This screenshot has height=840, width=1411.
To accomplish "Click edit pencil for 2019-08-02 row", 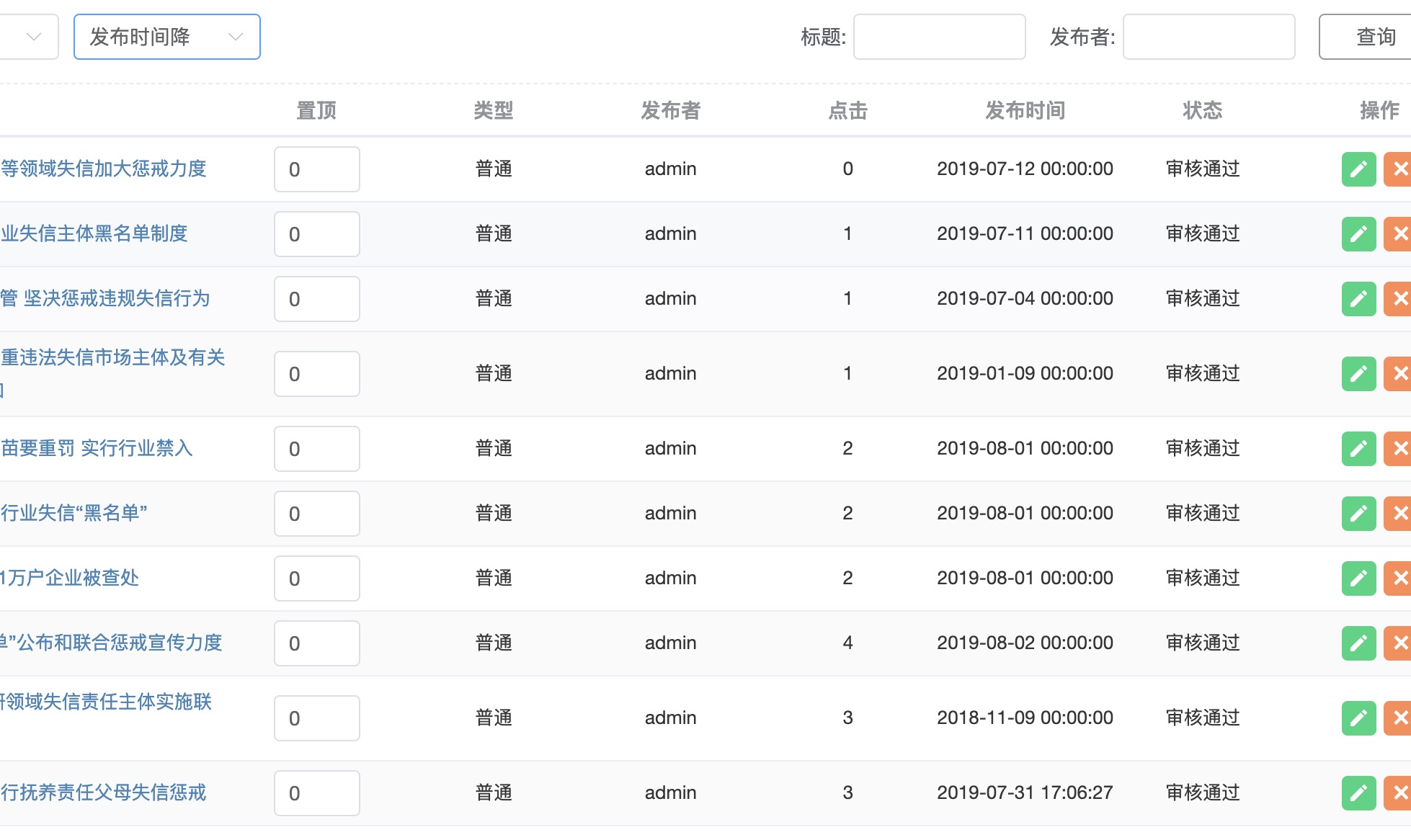I will coord(1358,643).
